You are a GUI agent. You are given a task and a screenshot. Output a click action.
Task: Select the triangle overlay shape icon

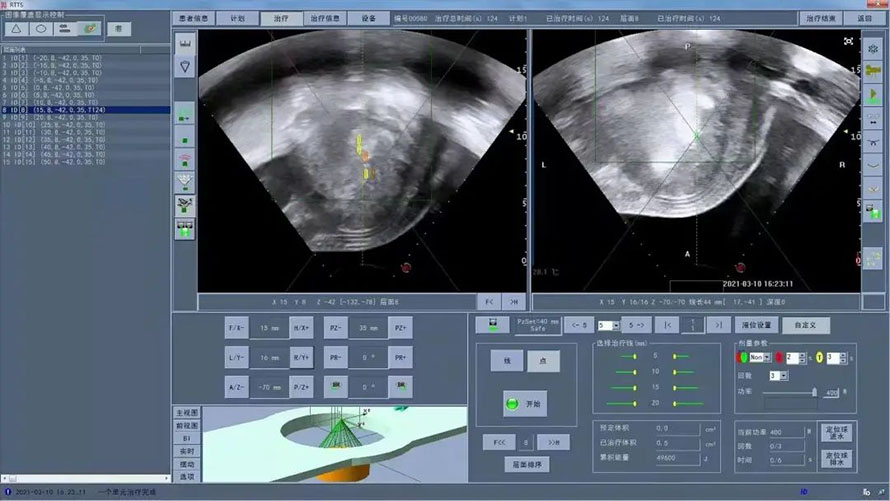coord(17,29)
